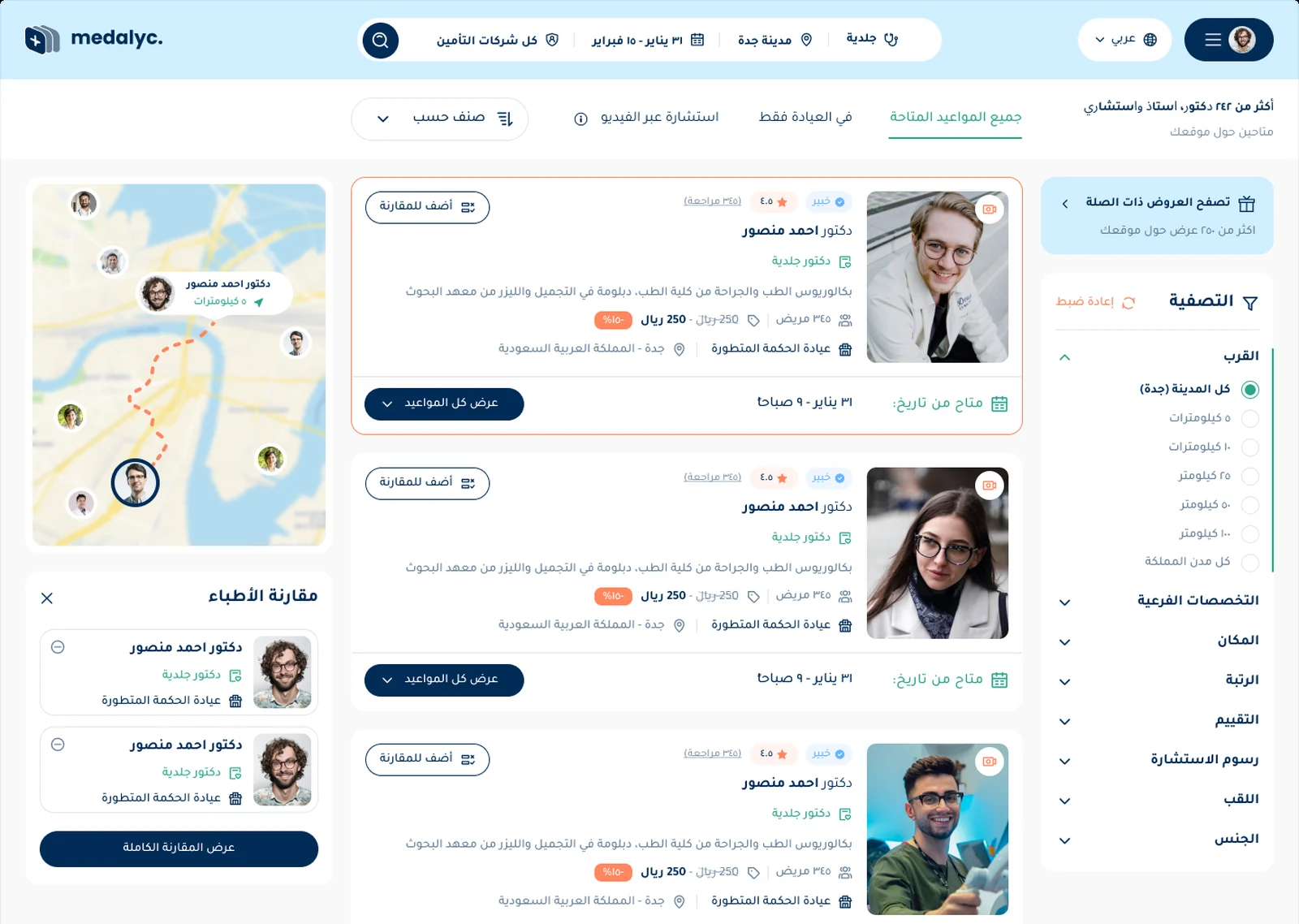This screenshot has height=924, width=1299.
Task: Click the globe language icon
Action: (1150, 40)
